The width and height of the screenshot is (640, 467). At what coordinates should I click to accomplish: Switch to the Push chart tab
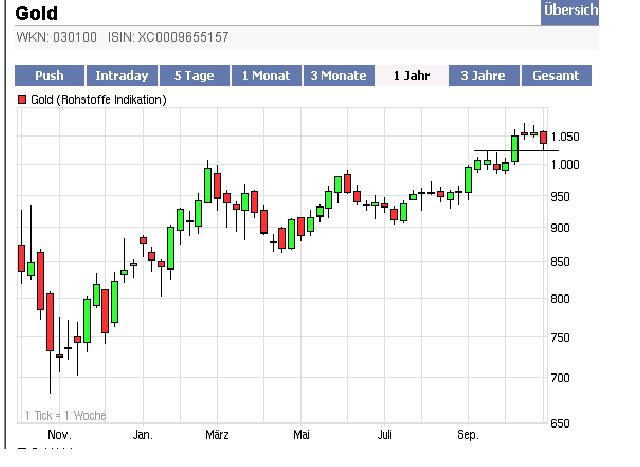point(49,76)
